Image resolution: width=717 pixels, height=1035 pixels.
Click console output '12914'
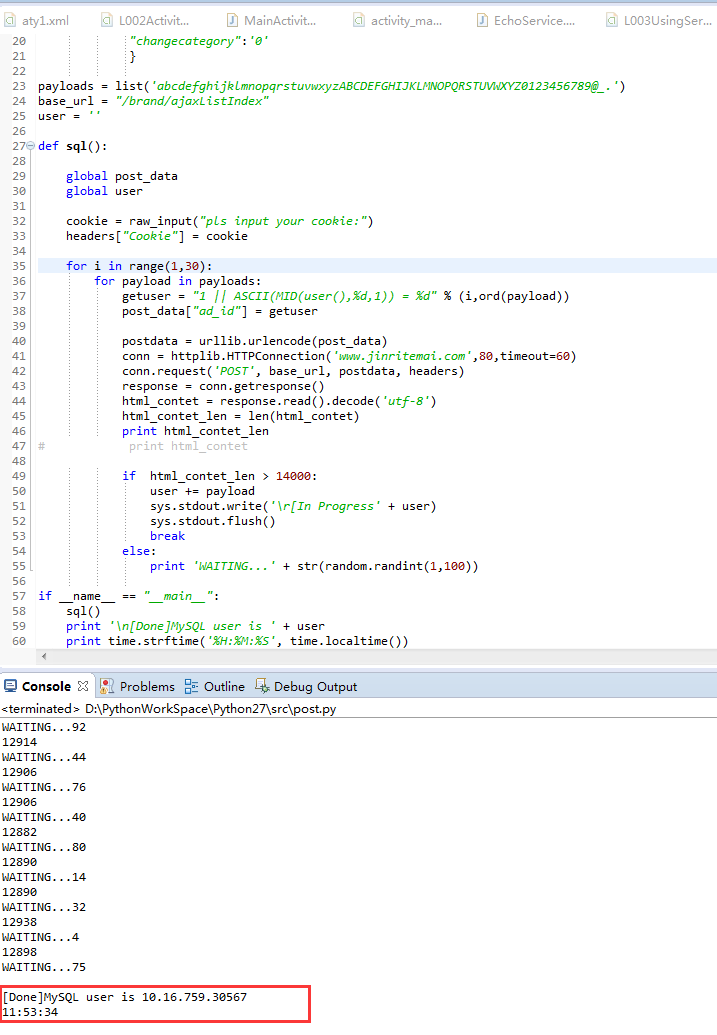(x=19, y=742)
